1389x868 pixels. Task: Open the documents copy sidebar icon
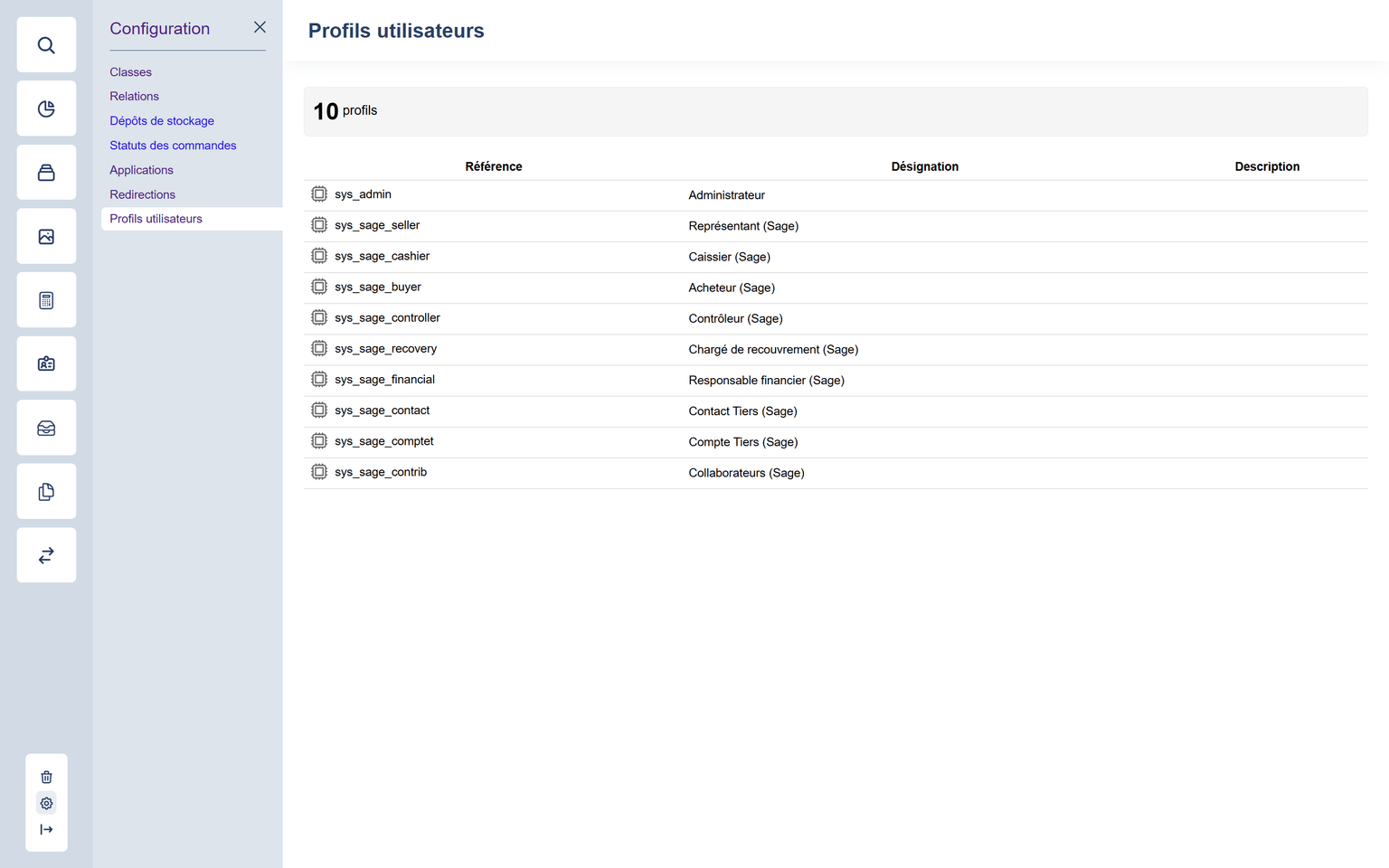46,492
